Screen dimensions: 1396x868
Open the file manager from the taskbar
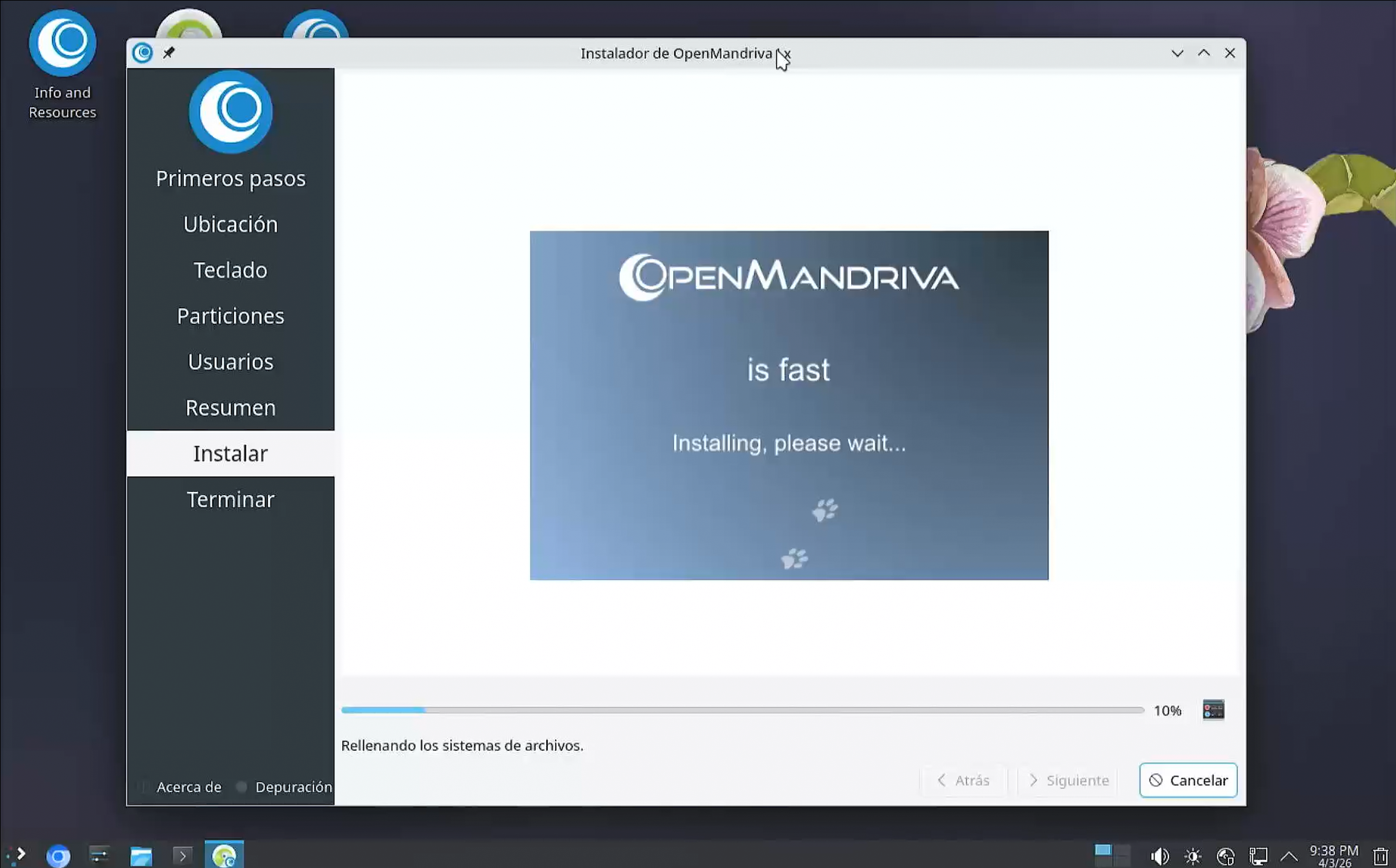click(141, 856)
